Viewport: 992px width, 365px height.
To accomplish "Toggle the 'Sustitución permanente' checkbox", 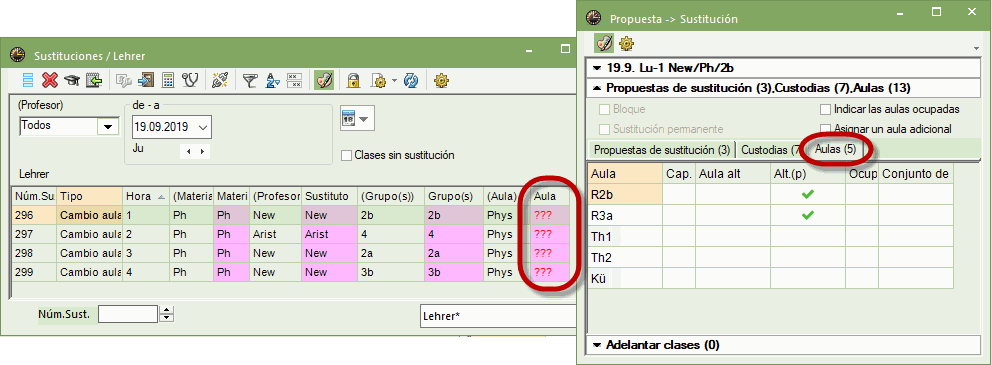I will click(x=605, y=129).
